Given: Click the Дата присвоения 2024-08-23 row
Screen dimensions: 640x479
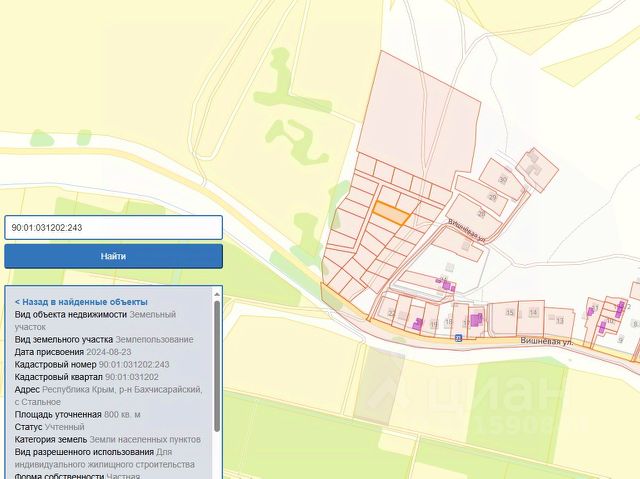Looking at the screenshot, I should [73, 352].
